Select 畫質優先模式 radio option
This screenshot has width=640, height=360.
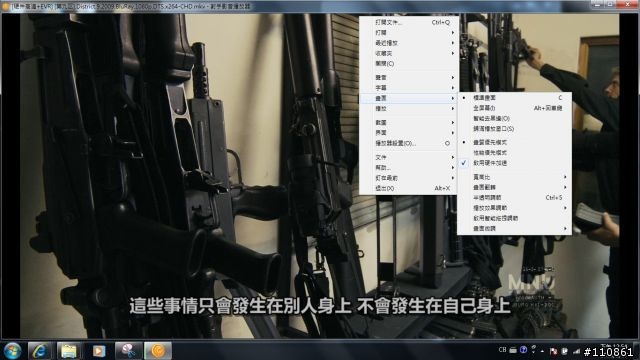pos(514,142)
